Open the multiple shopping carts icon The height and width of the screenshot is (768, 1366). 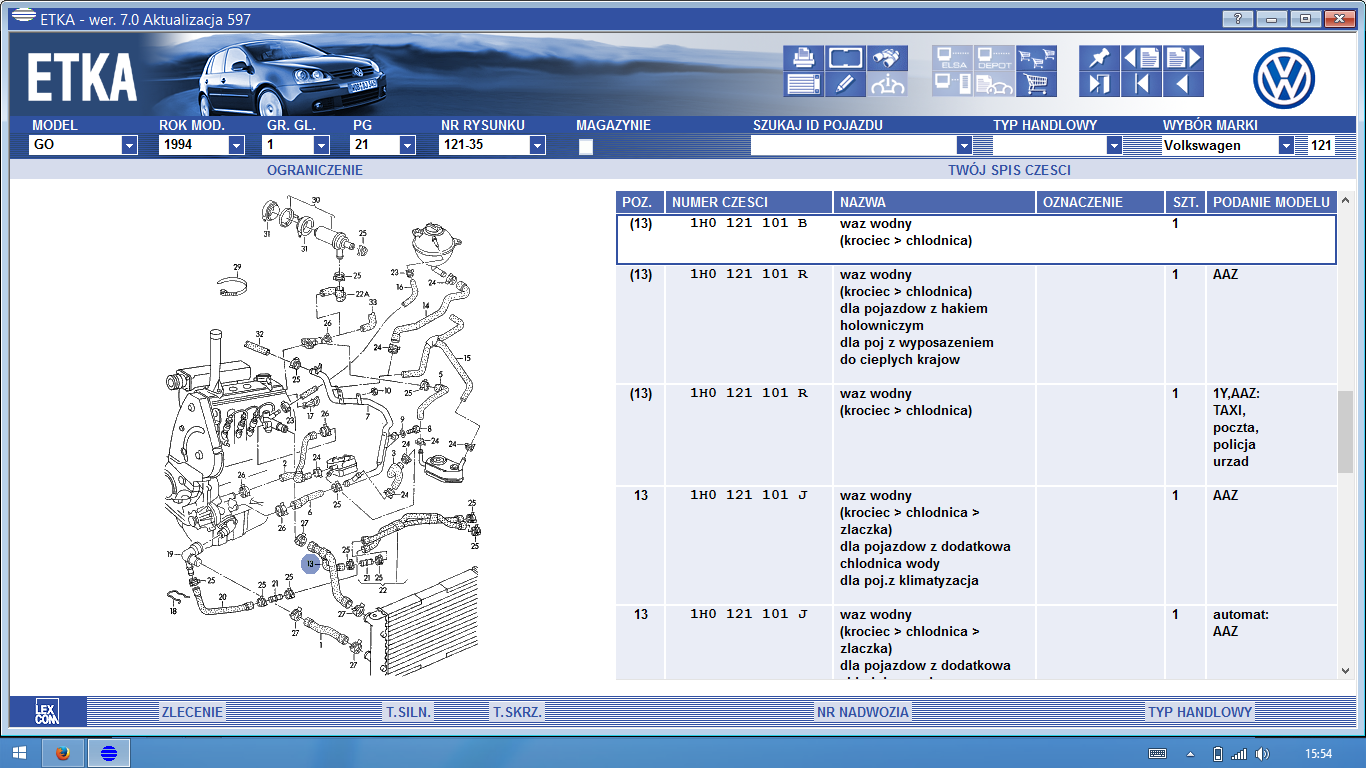click(x=1036, y=58)
